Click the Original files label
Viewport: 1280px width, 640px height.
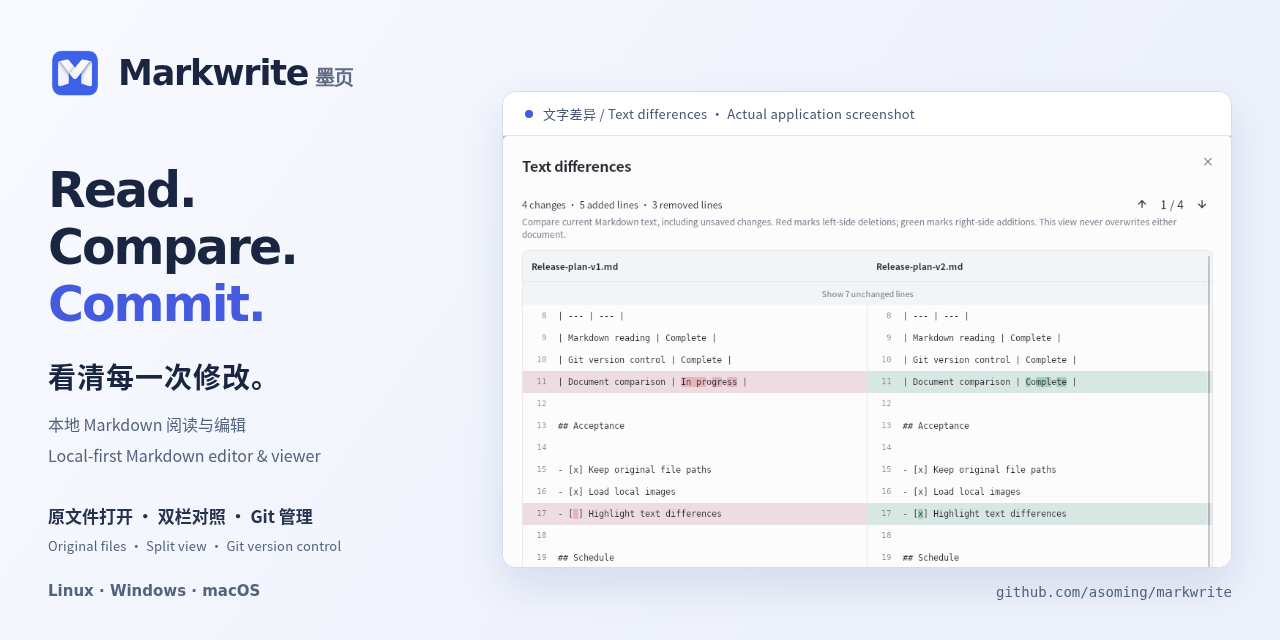click(x=87, y=546)
